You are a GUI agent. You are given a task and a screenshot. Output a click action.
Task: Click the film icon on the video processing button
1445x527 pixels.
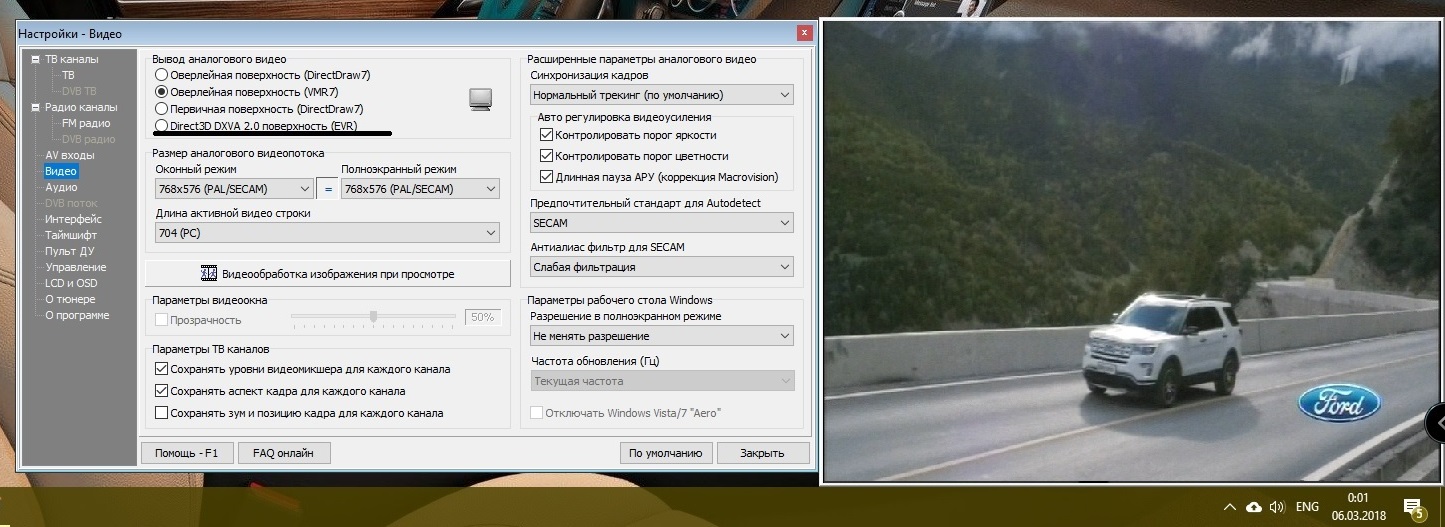tap(209, 273)
